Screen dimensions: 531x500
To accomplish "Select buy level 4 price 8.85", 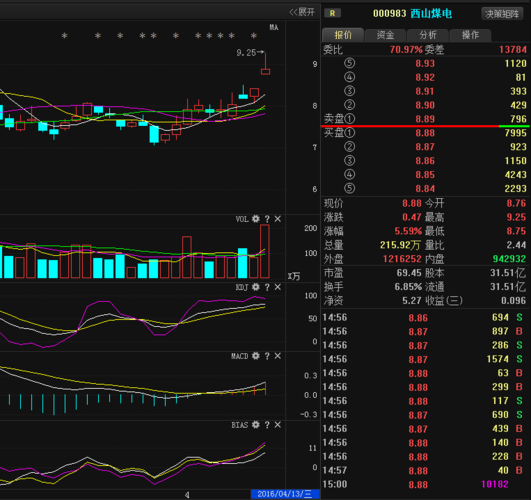I will tap(425, 174).
